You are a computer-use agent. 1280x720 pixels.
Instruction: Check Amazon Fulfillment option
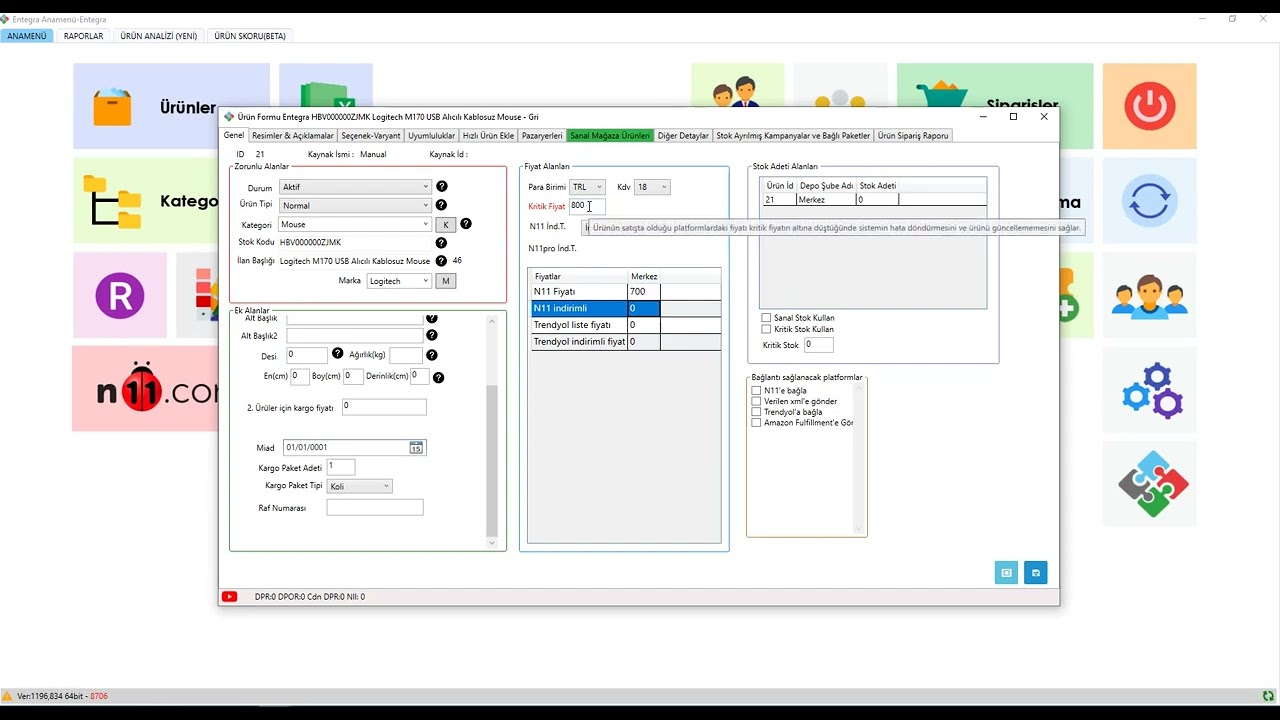tap(757, 423)
